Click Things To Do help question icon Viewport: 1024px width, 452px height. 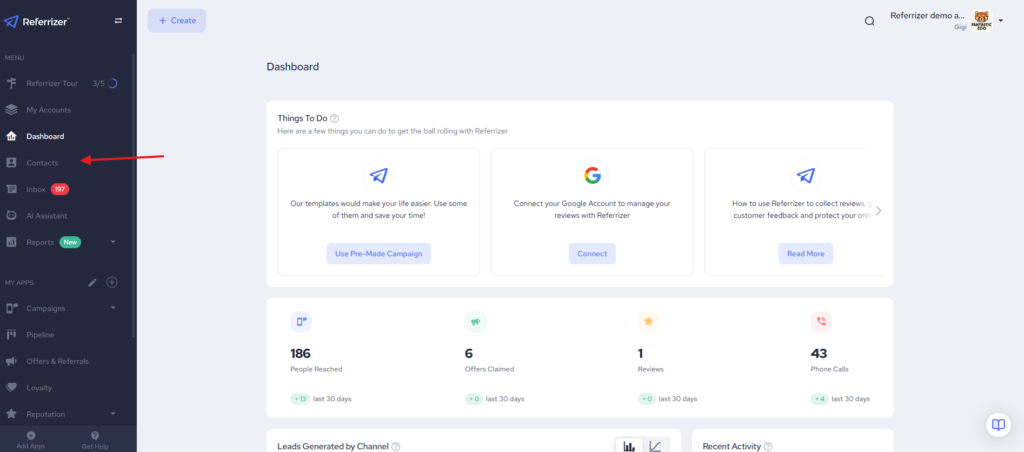(334, 118)
